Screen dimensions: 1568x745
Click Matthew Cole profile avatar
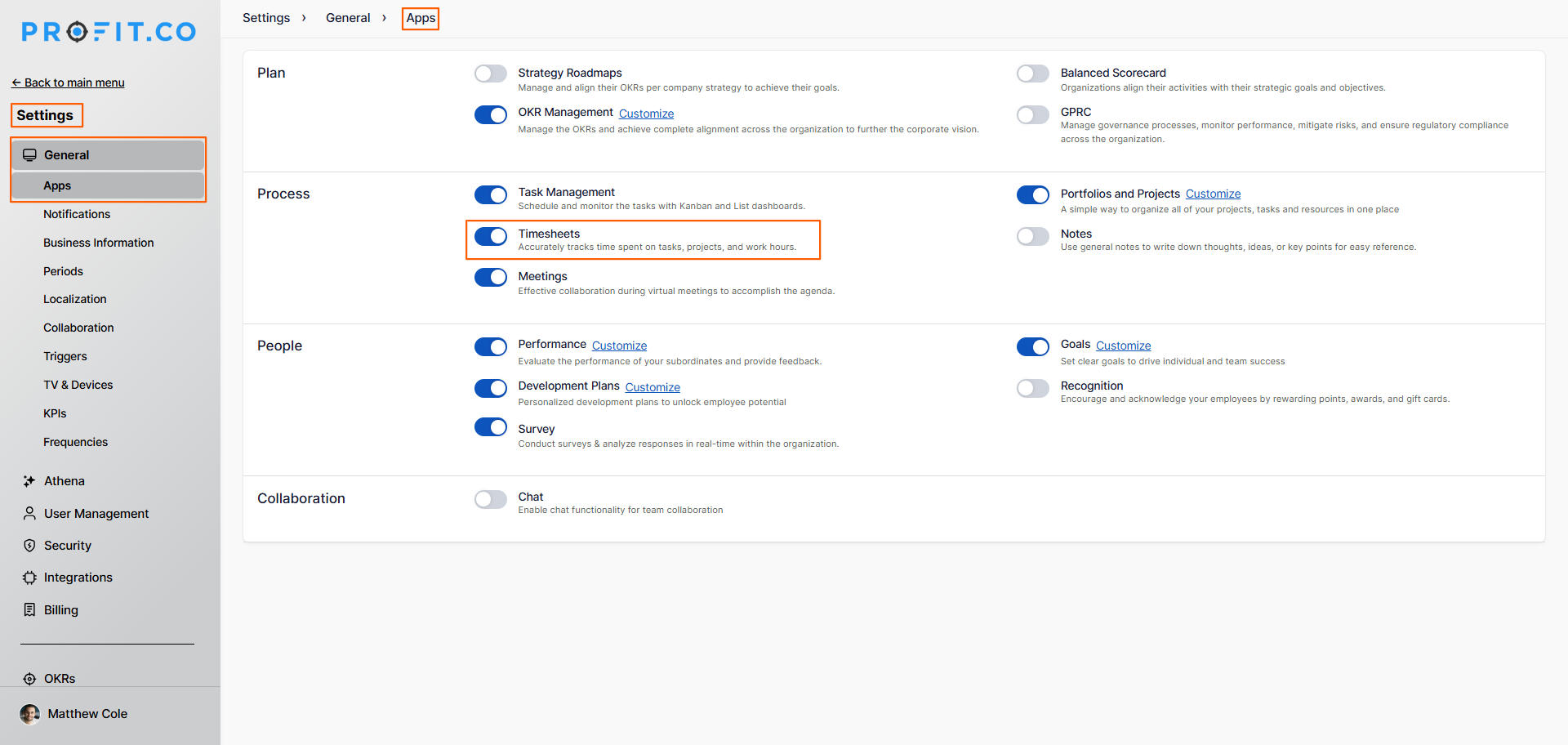click(x=30, y=714)
